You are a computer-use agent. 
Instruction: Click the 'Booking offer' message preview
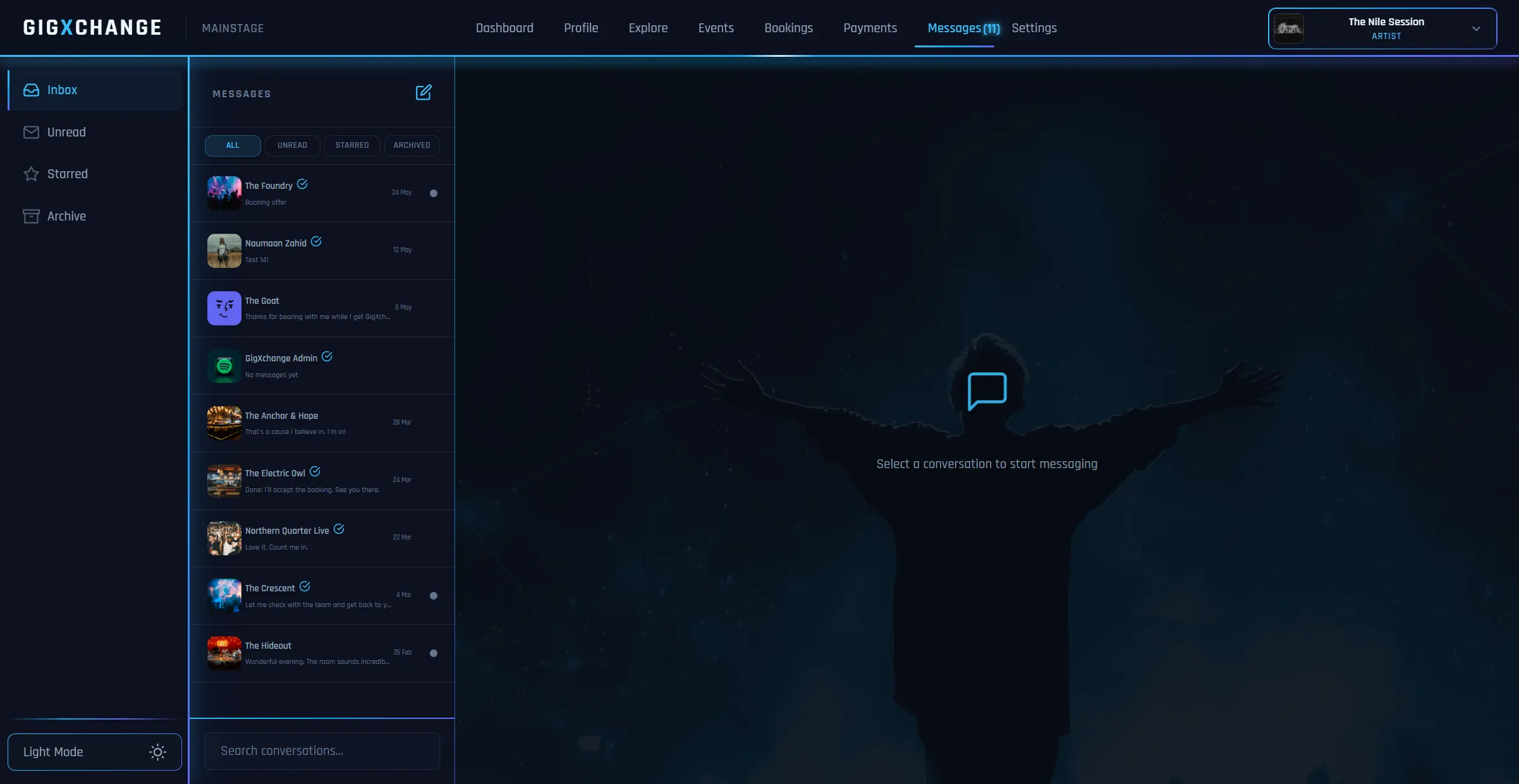(265, 202)
